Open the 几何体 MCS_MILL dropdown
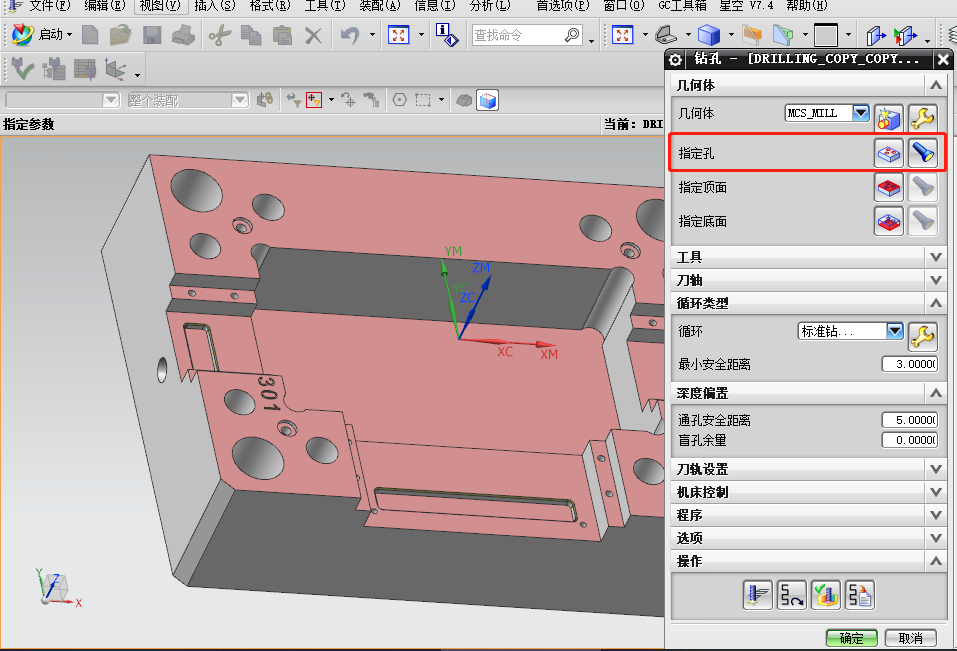The image size is (957, 651). pos(860,113)
